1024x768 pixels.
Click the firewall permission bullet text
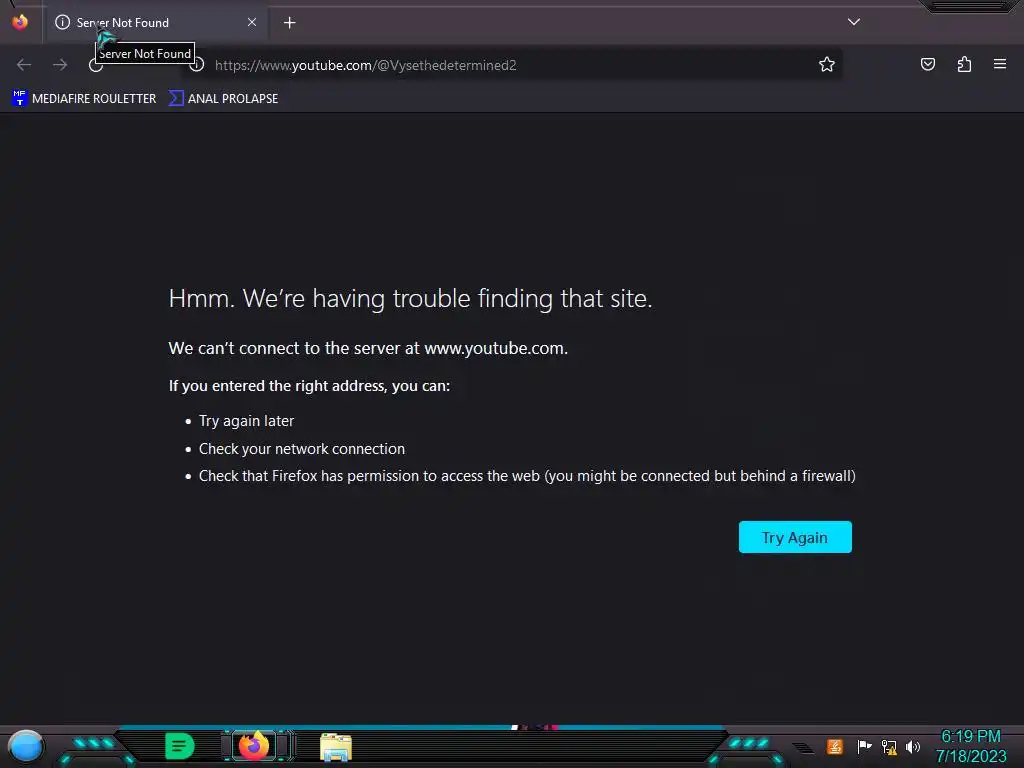point(527,476)
